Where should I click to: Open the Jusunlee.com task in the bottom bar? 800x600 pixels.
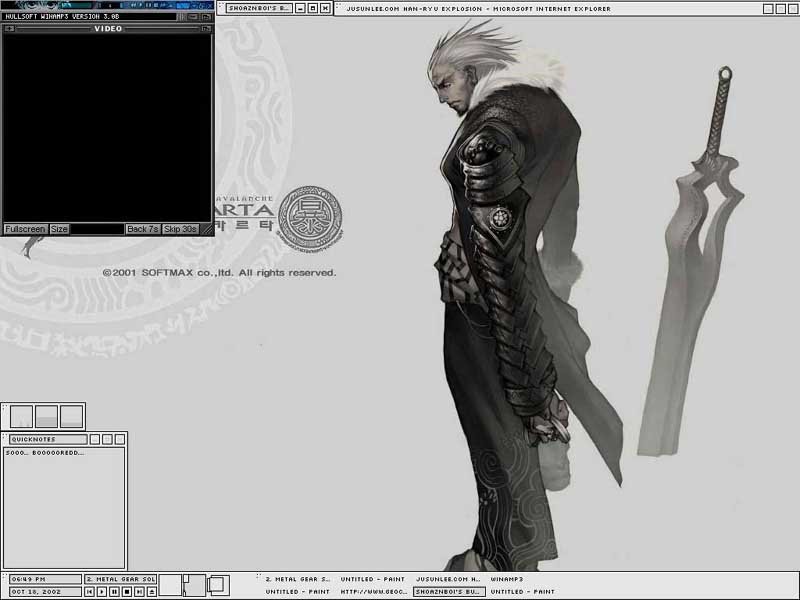pyautogui.click(x=447, y=579)
